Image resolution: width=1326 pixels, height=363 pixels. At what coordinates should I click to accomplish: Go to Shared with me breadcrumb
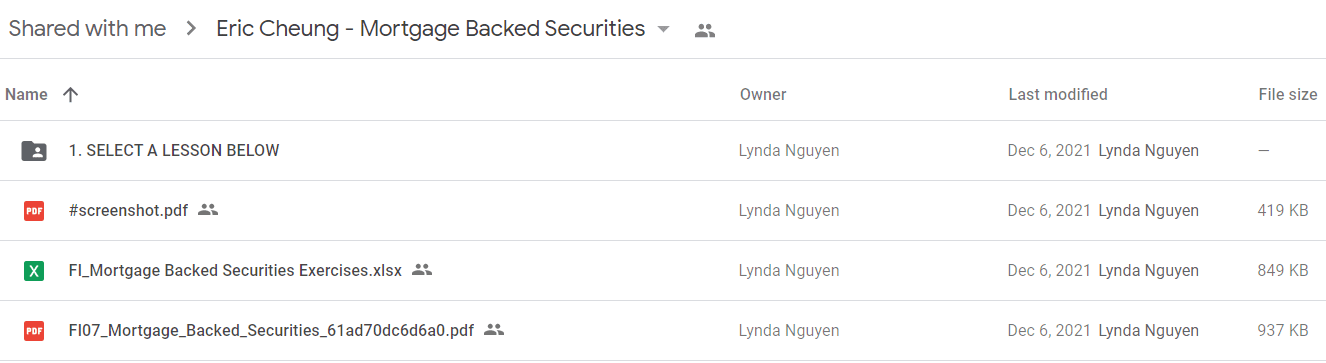(87, 30)
